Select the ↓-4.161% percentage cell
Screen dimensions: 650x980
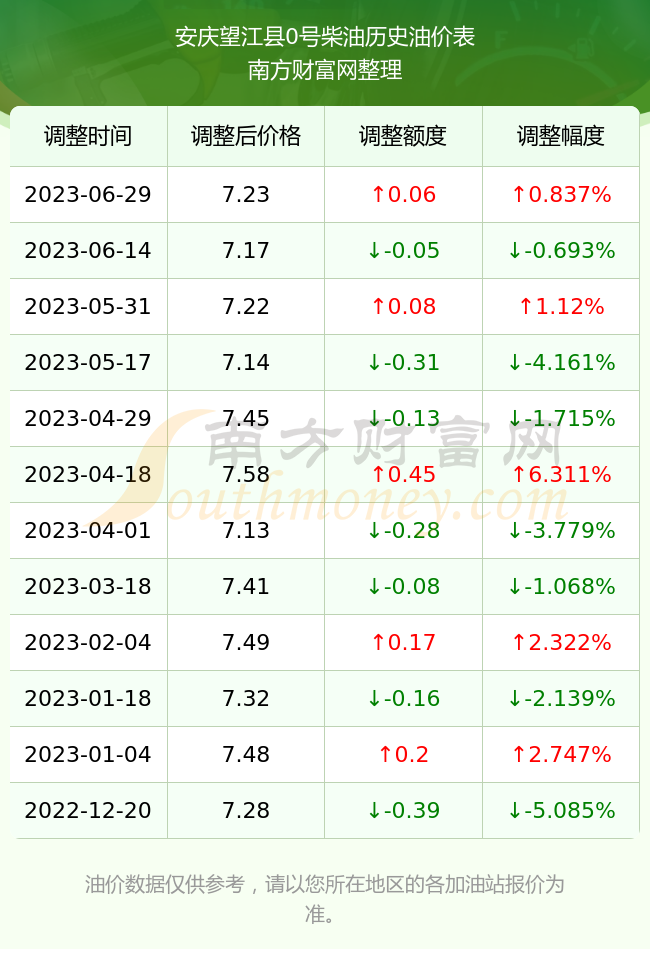561,362
